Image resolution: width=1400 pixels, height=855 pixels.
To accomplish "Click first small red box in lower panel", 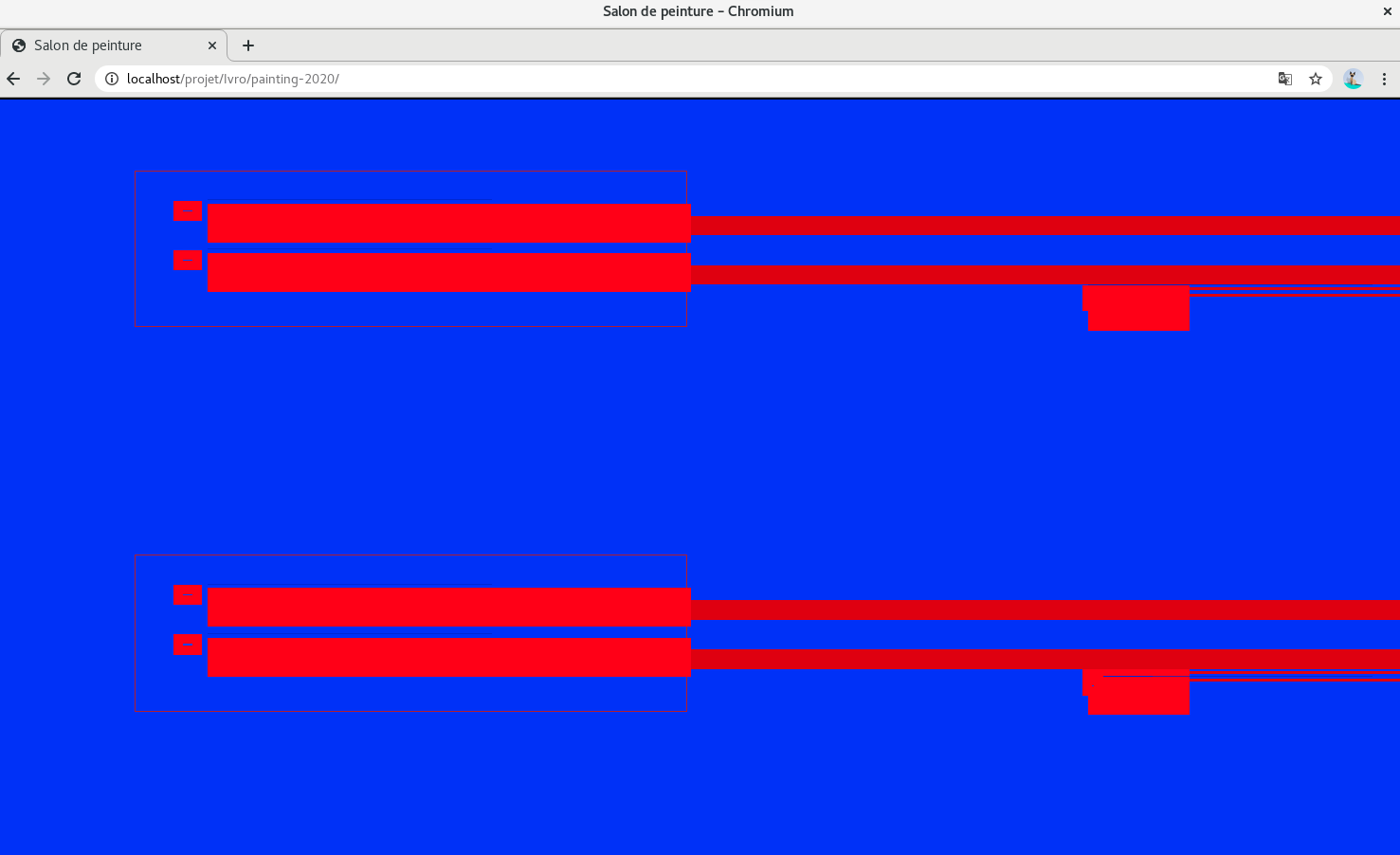I will point(188,594).
